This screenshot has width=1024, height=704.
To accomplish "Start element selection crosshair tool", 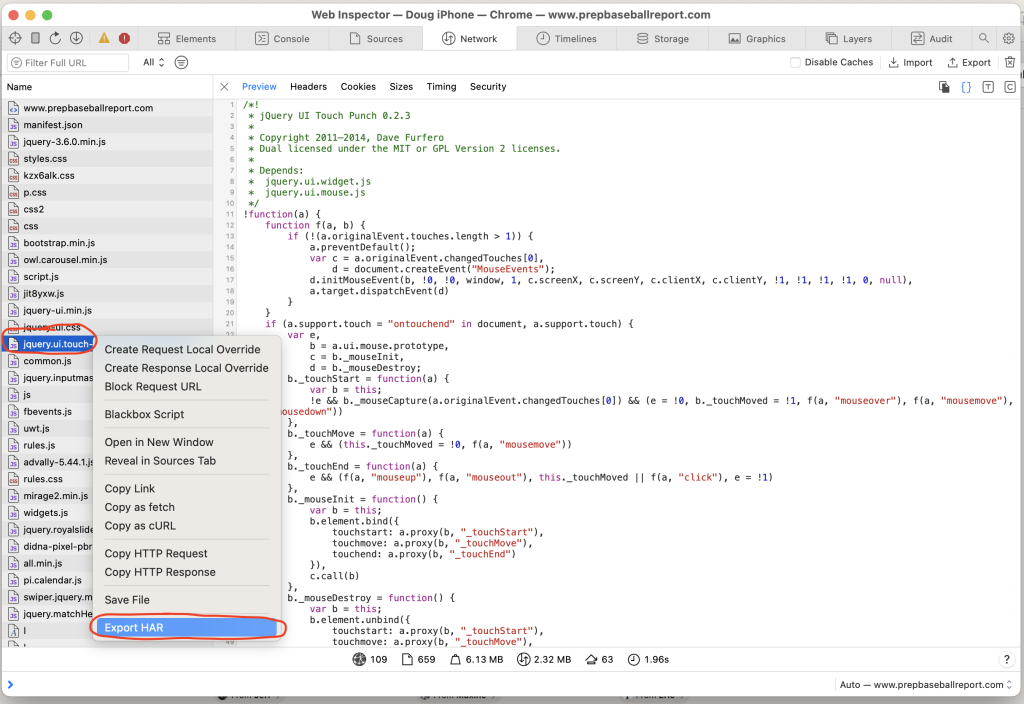I will (x=15, y=39).
